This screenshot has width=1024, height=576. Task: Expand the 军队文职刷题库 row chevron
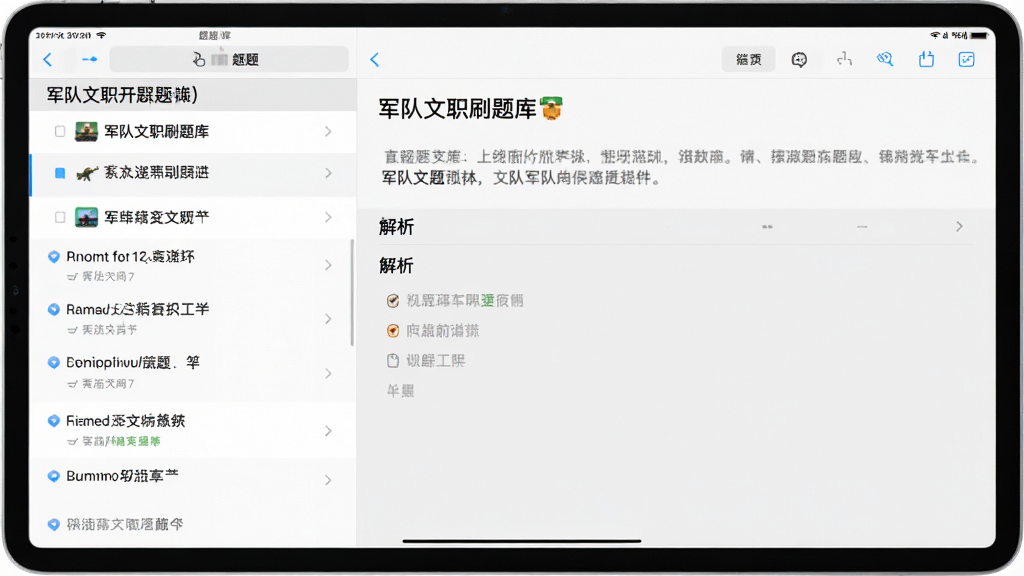tap(328, 131)
